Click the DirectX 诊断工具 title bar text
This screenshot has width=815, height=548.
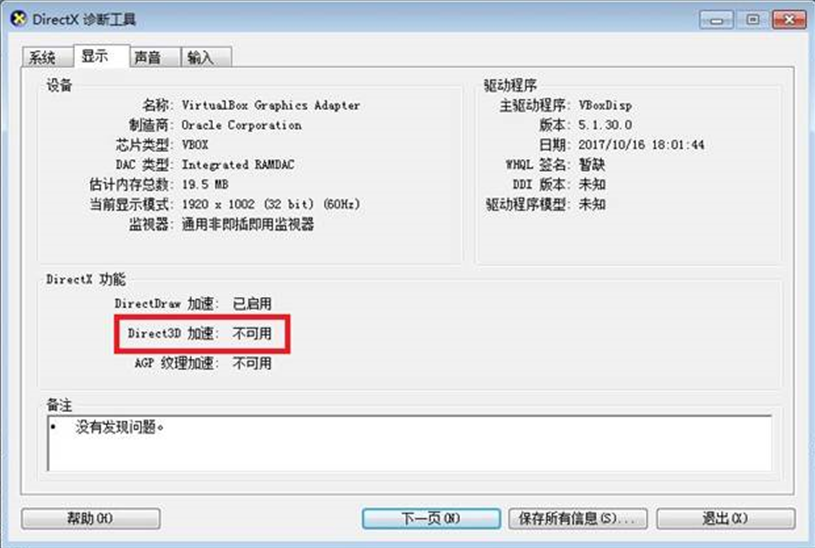click(x=84, y=20)
